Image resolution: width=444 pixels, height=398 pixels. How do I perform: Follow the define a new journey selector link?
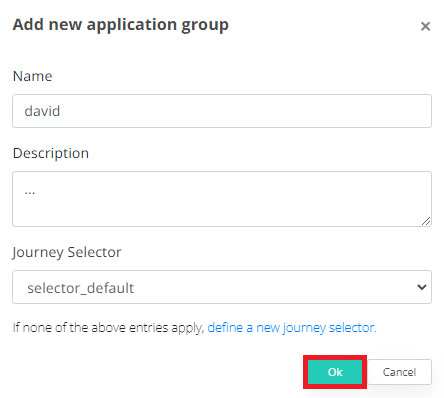pos(292,328)
